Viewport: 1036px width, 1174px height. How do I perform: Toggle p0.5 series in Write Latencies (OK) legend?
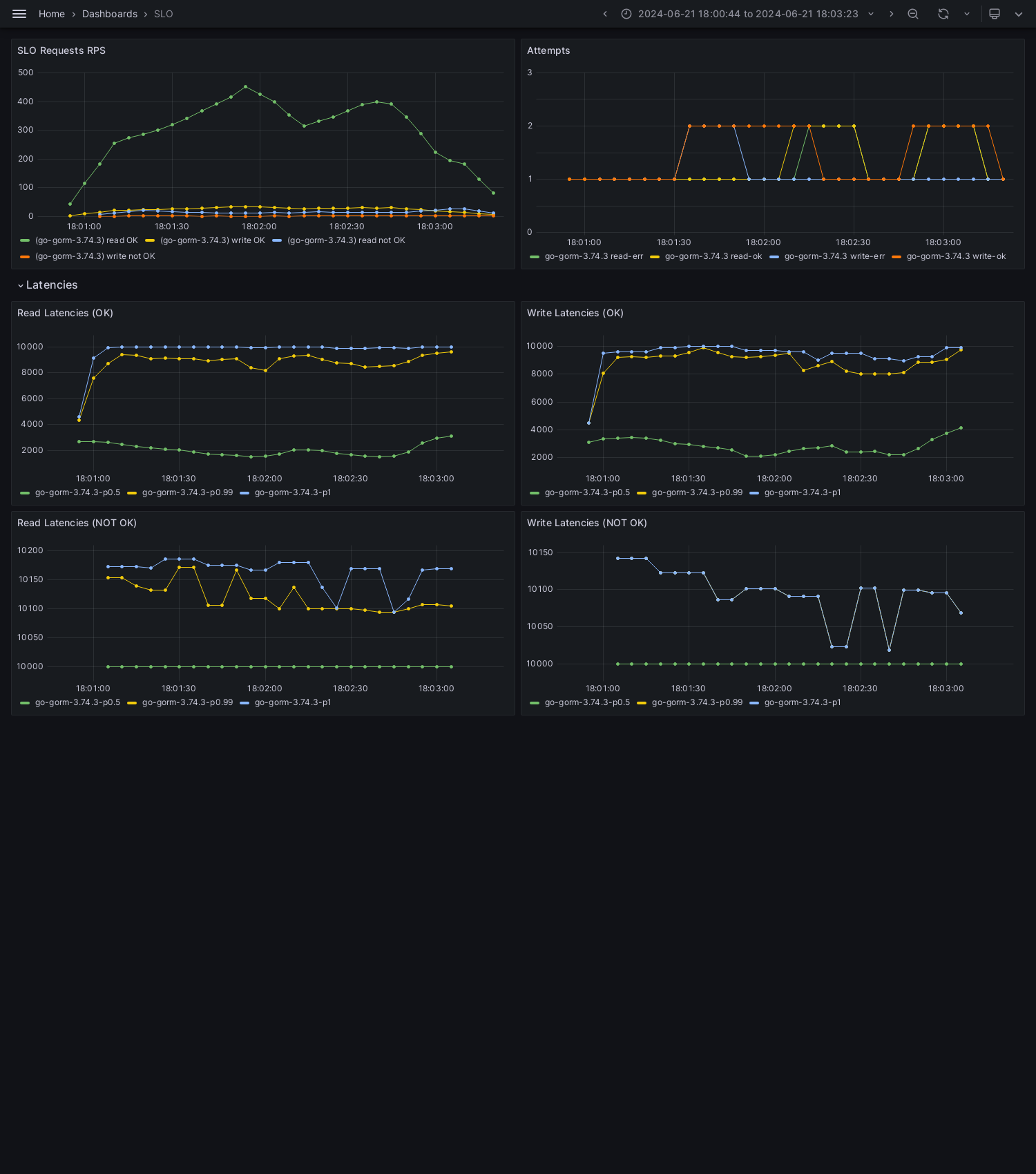[587, 492]
